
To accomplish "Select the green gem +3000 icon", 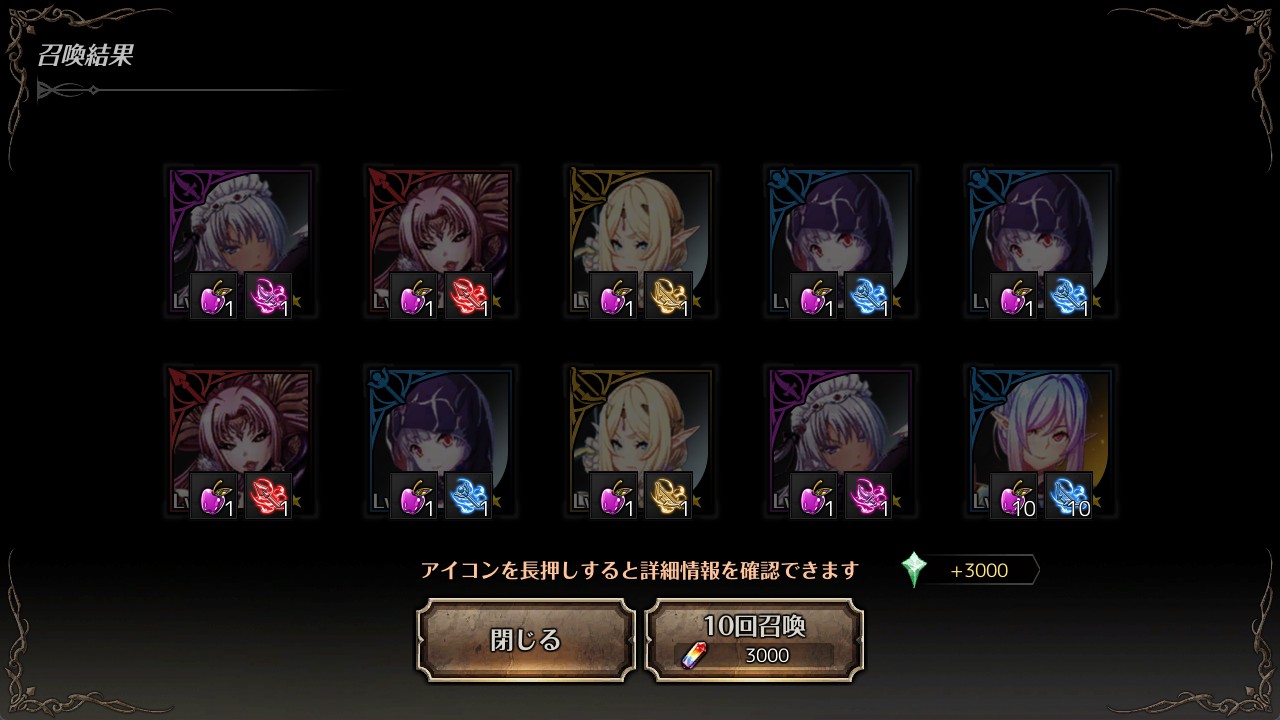I will click(x=914, y=570).
